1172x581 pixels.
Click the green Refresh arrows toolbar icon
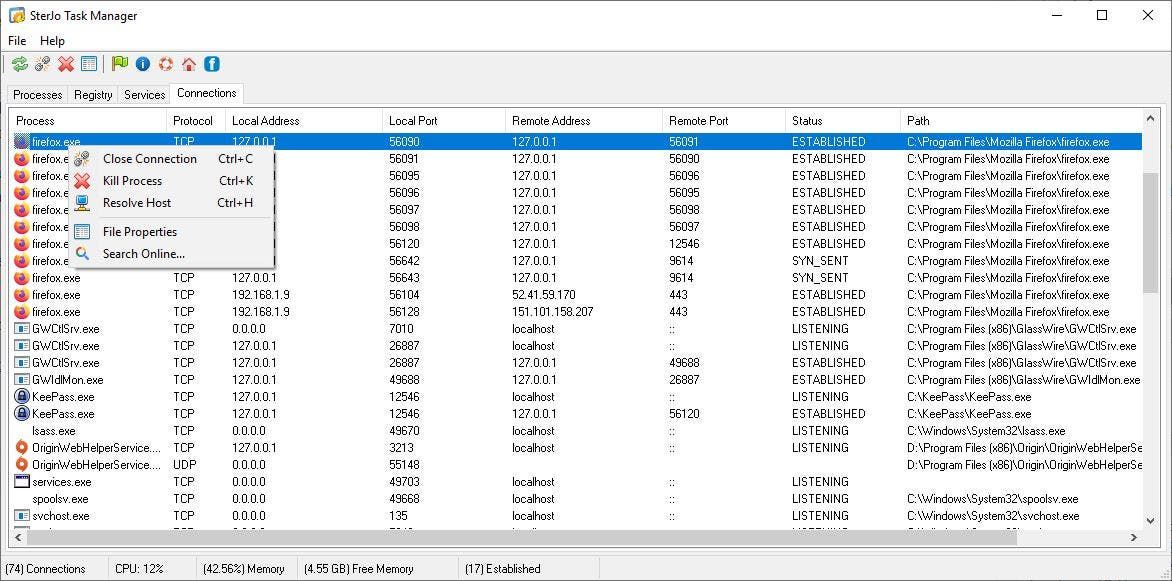pyautogui.click(x=19, y=64)
